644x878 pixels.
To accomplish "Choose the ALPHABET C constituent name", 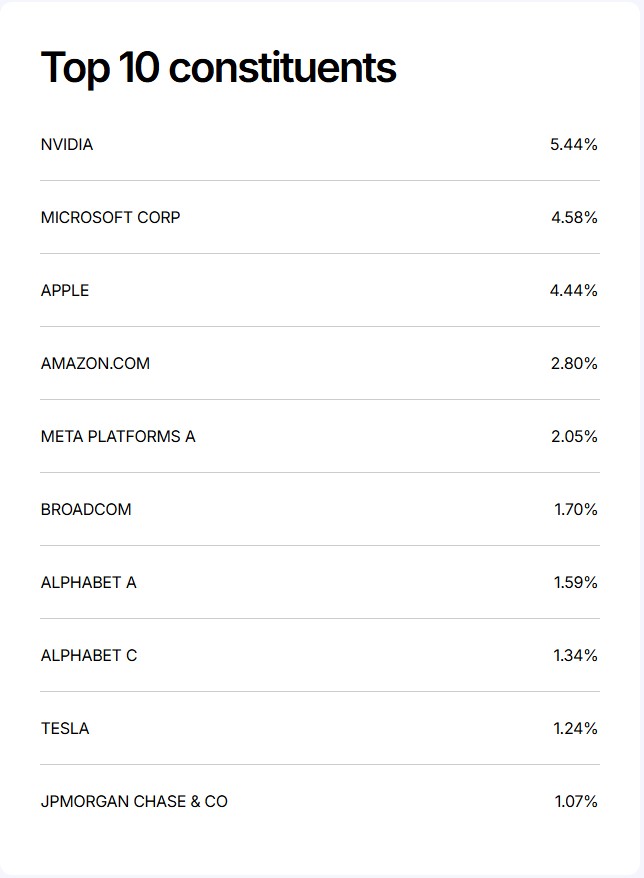I will pos(89,656).
